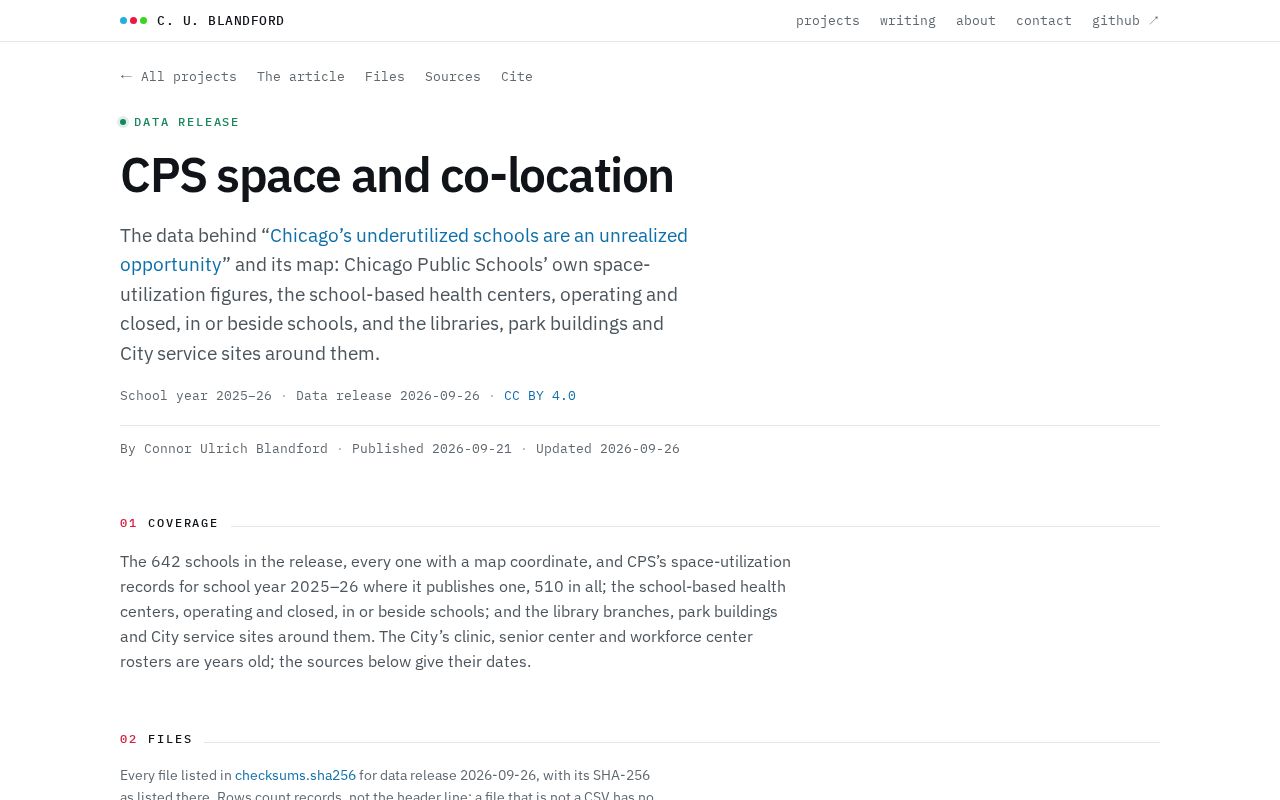This screenshot has height=800, width=1280.
Task: Click the page title CPS space and co-location
Action: (397, 175)
